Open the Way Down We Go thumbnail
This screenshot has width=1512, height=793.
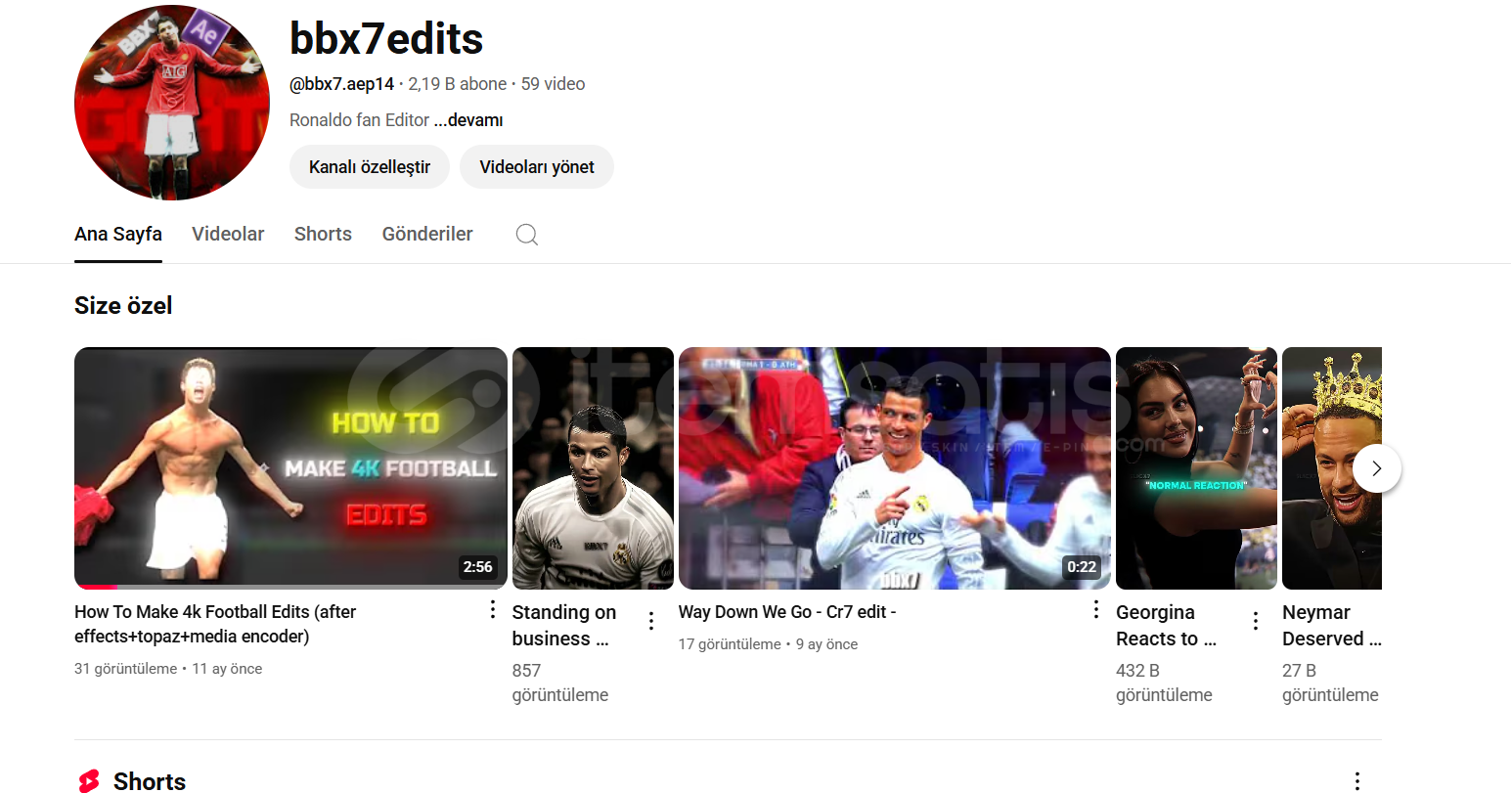tap(895, 468)
